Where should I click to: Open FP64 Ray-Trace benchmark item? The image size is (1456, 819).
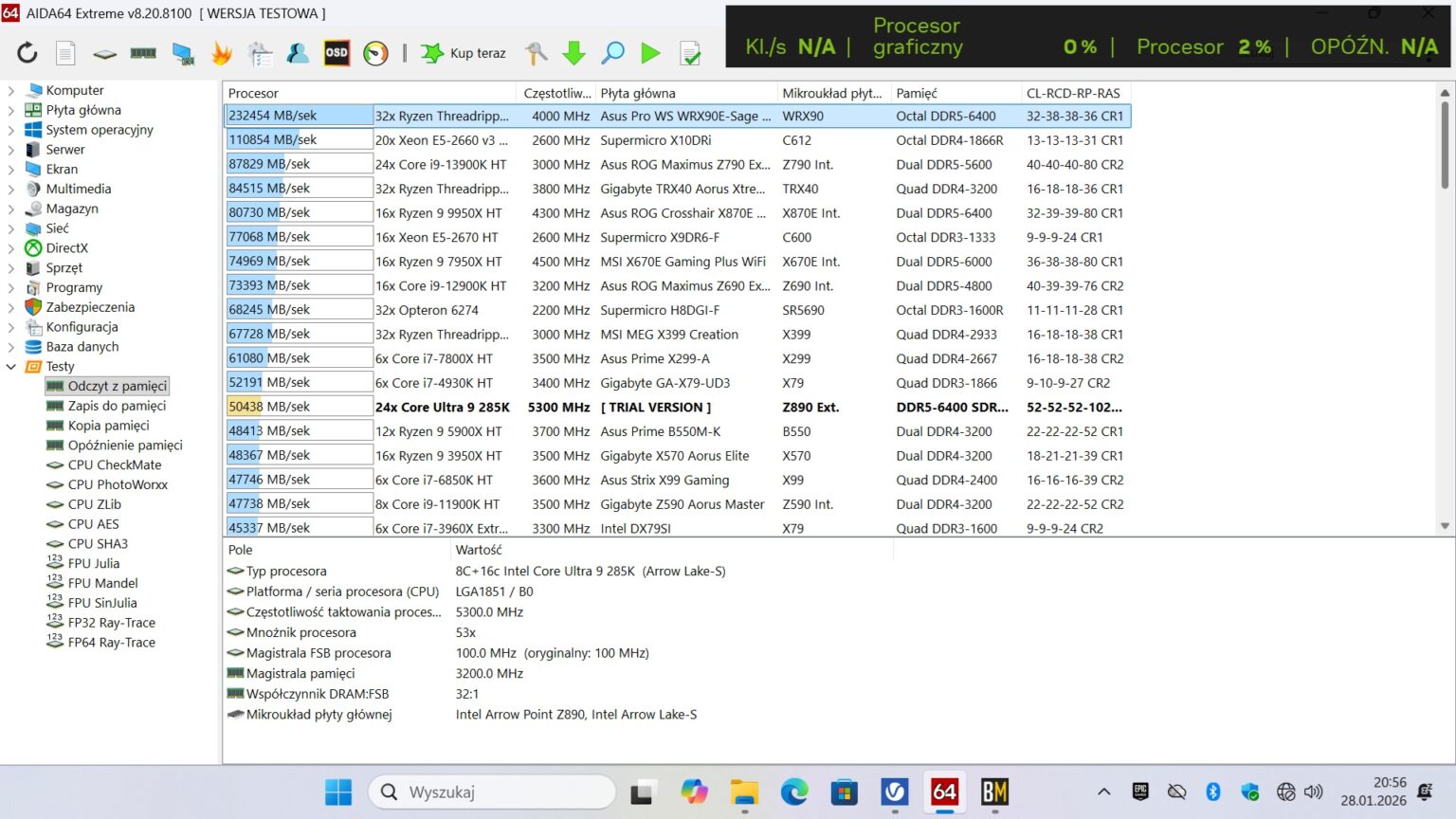click(x=111, y=643)
